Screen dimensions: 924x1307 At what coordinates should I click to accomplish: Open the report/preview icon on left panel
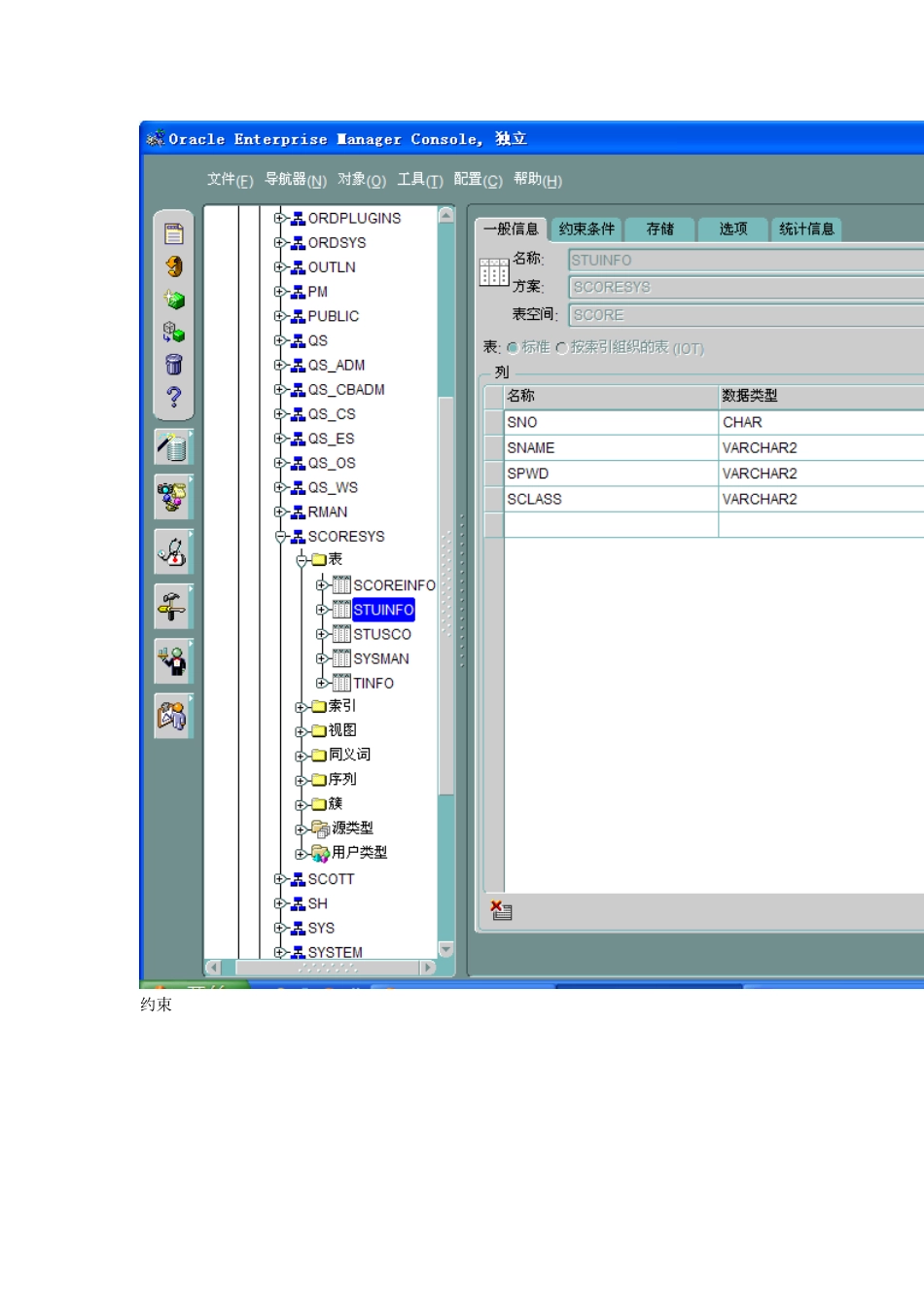click(x=173, y=234)
